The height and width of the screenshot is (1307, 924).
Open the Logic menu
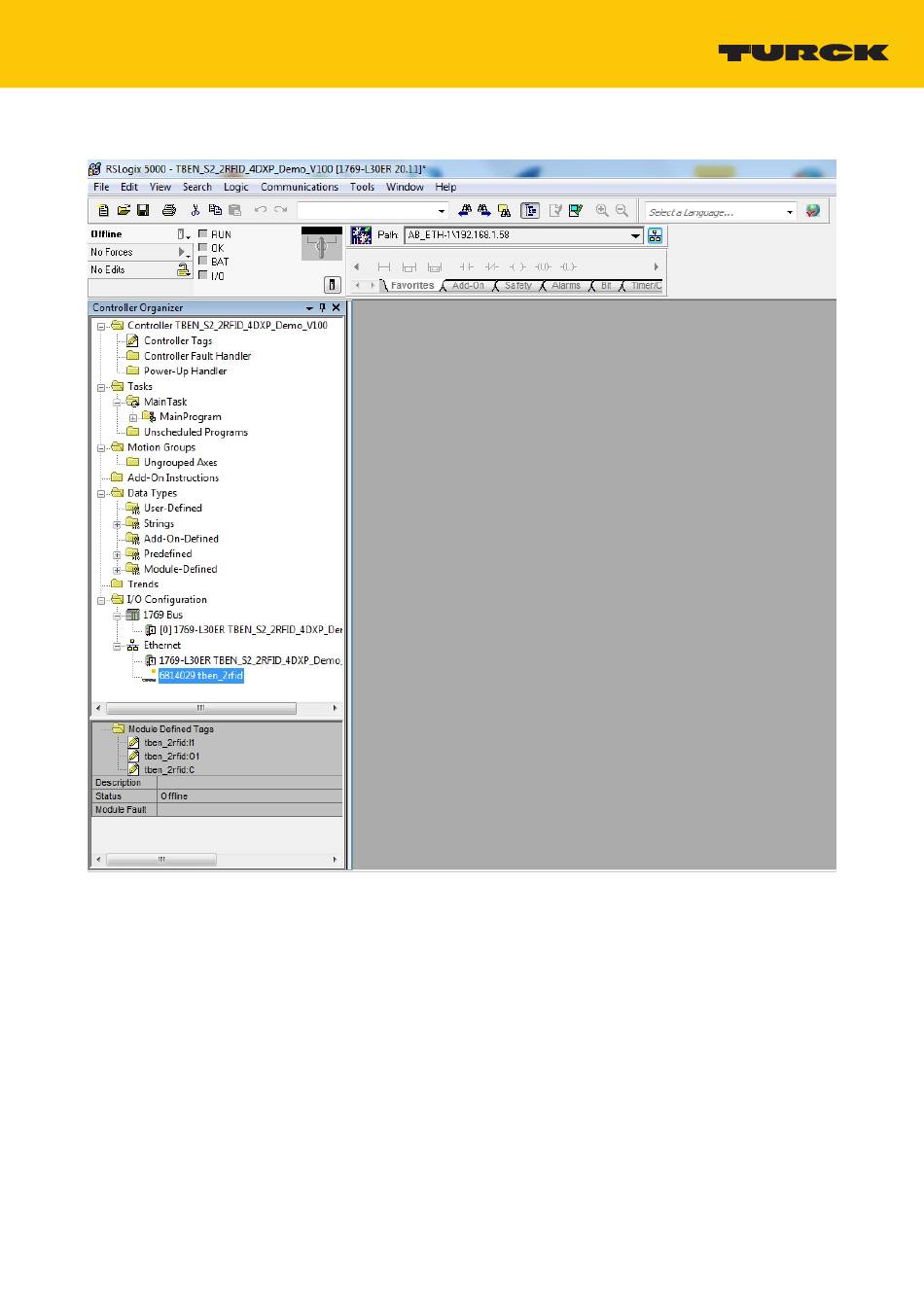click(236, 187)
